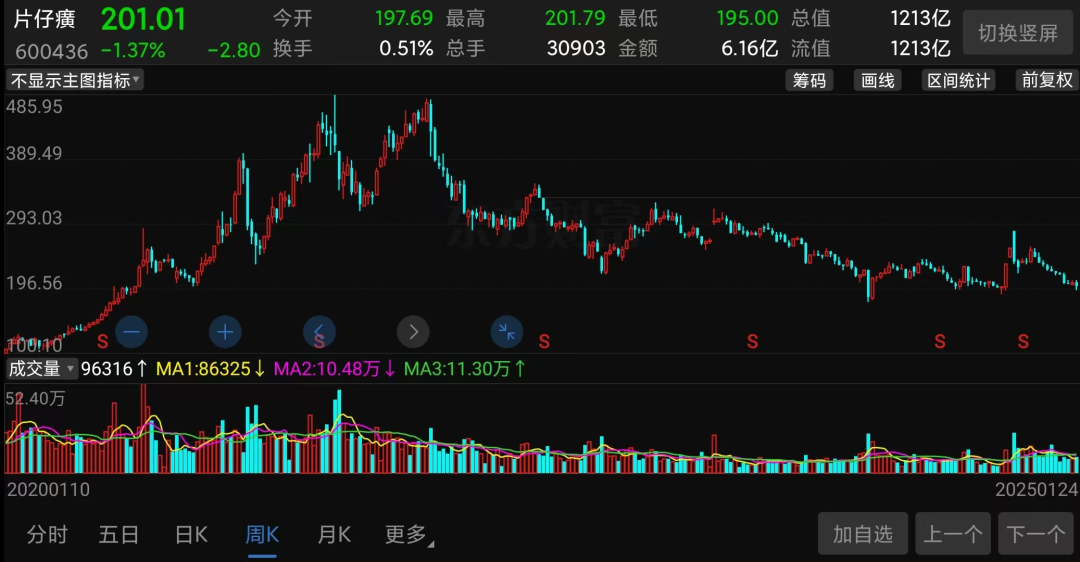Viewport: 1080px width, 562px height.
Task: Click price axis label 293.03
Action: click(34, 218)
